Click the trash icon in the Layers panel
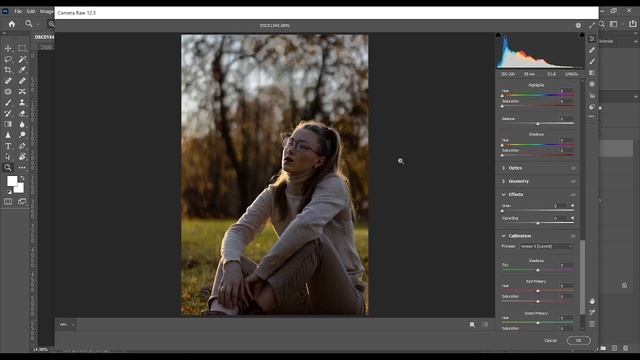Viewport: 640px width, 360px height. tap(626, 348)
